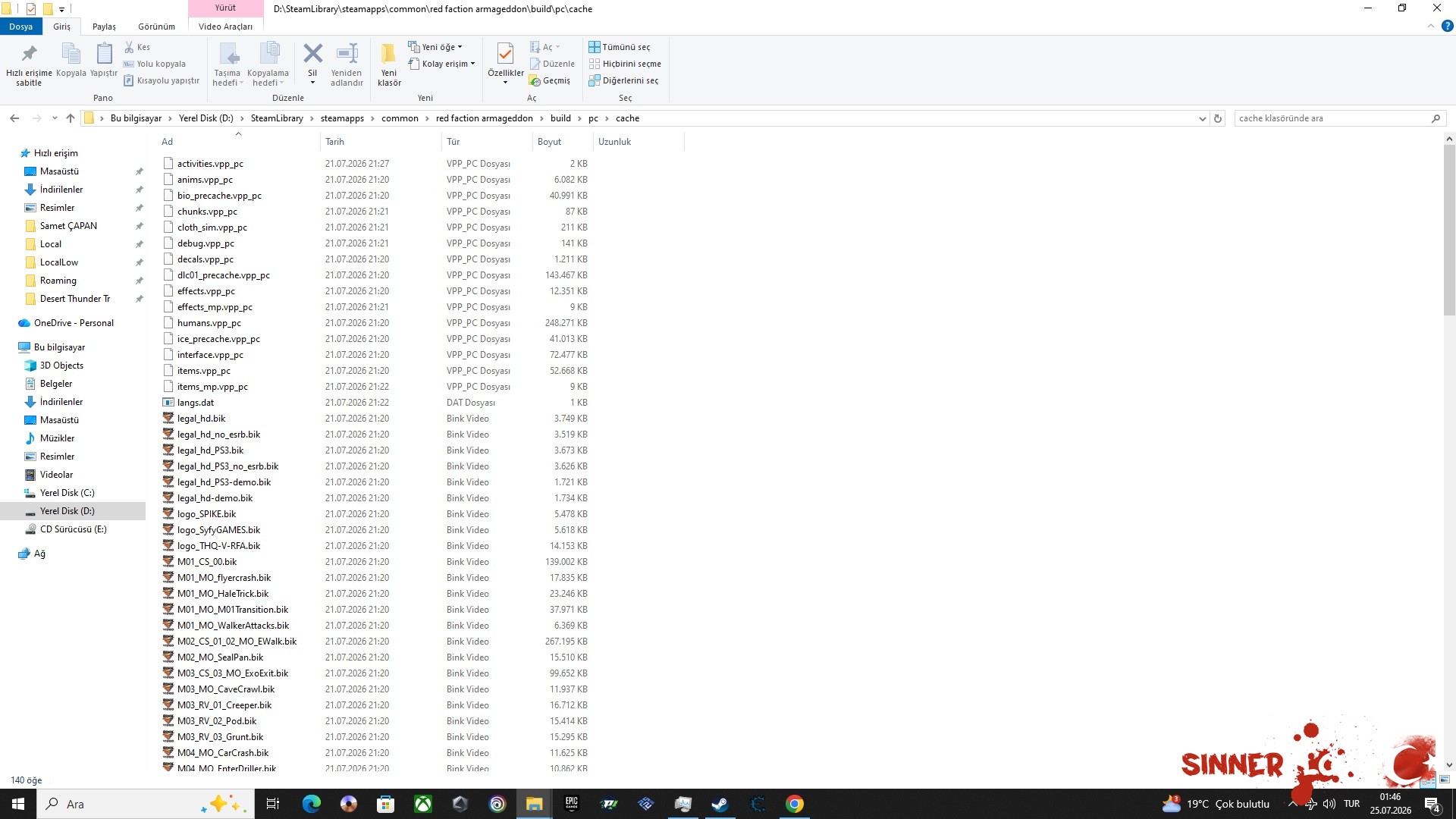The height and width of the screenshot is (819, 1456).
Task: Click Kısayolu yapıştır in the ribbon
Action: pyautogui.click(x=162, y=80)
